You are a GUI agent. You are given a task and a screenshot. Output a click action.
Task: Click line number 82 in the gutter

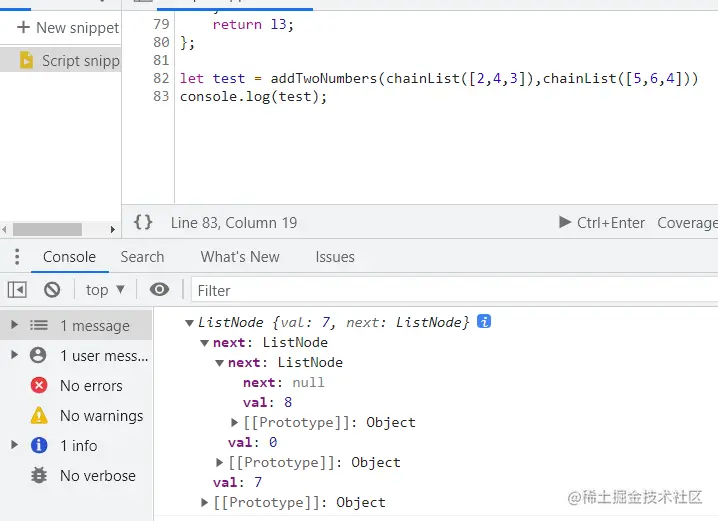click(x=161, y=78)
